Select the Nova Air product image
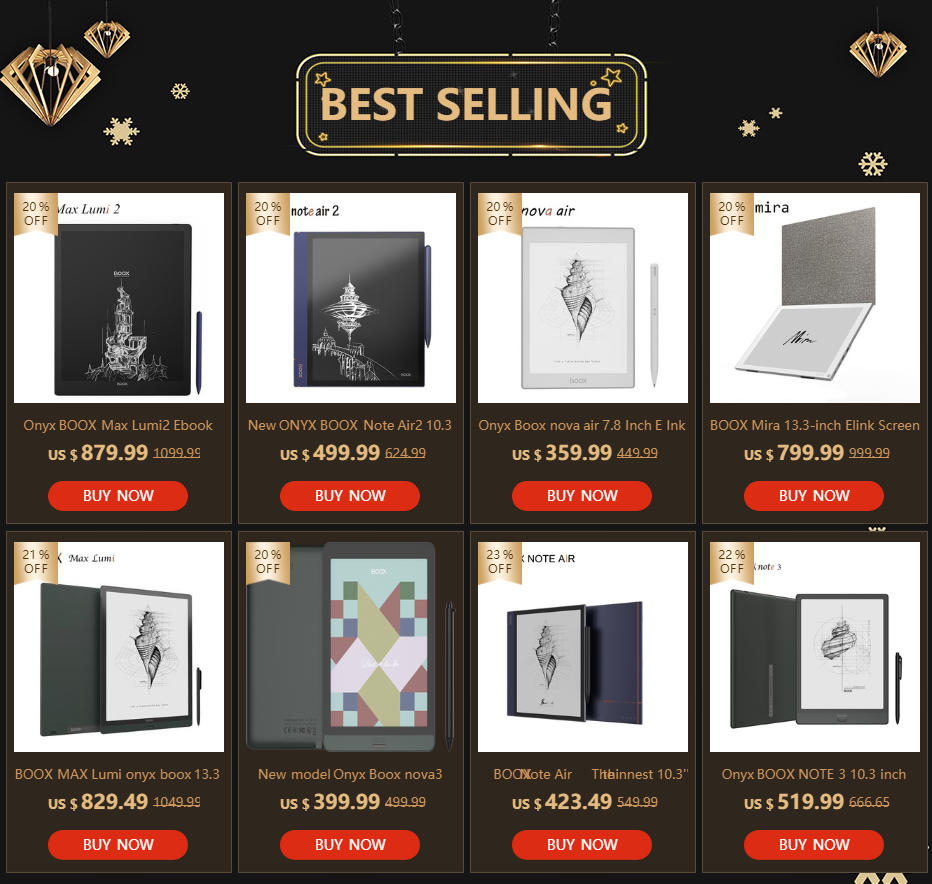Screen dimensions: 932x884 pos(582,298)
